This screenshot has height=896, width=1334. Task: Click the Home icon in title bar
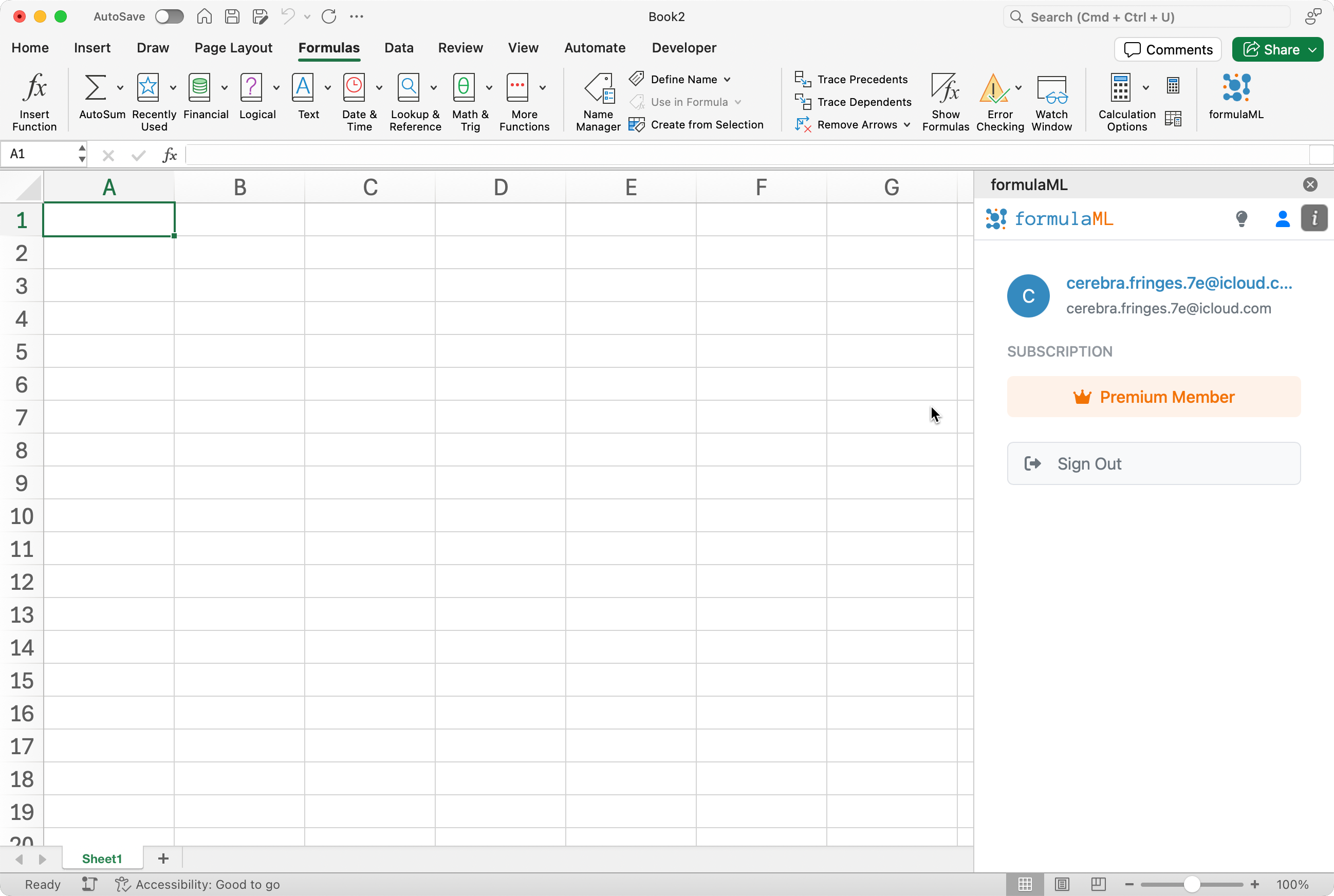click(204, 16)
